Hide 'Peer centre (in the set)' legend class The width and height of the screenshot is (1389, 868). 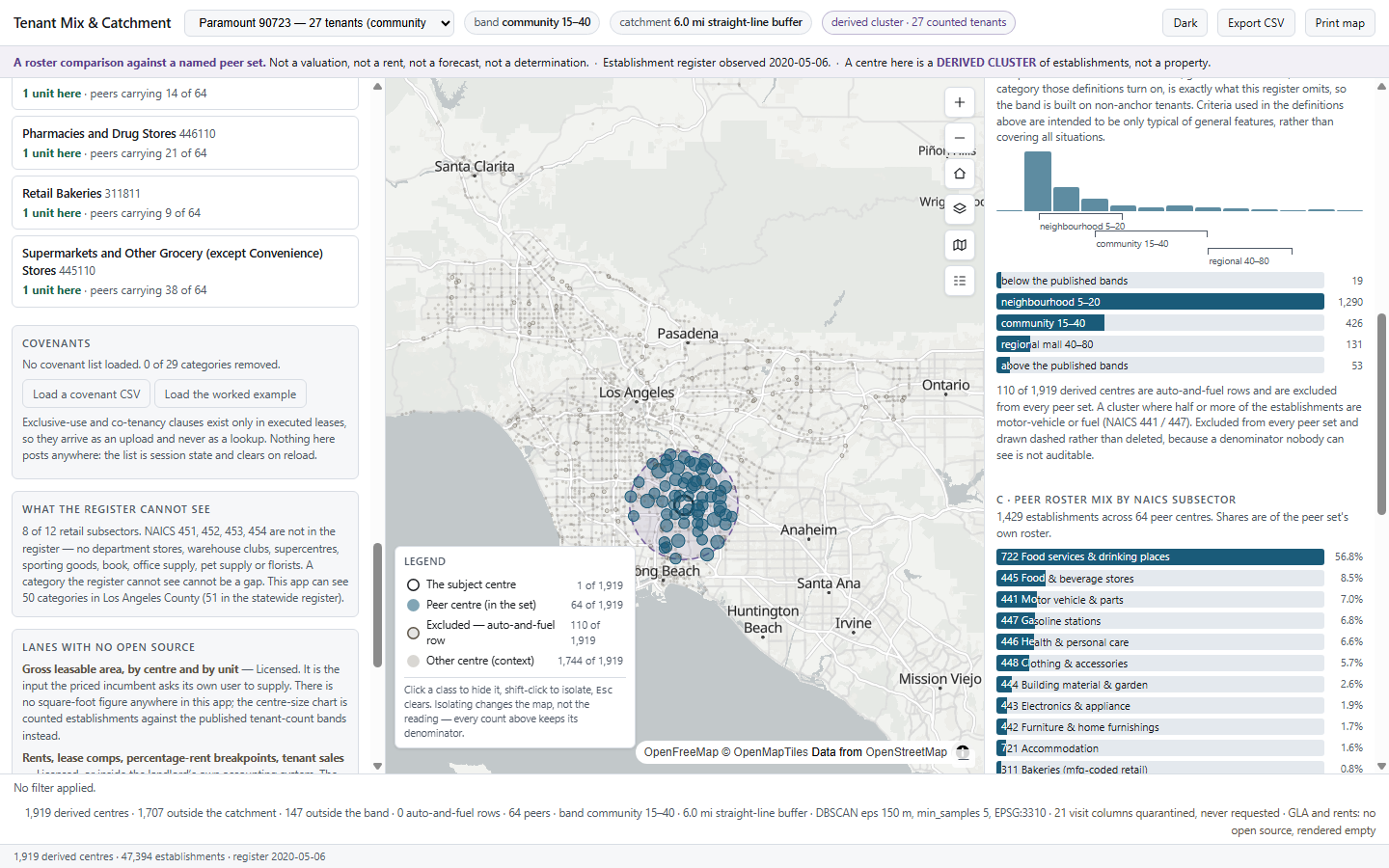point(514,605)
